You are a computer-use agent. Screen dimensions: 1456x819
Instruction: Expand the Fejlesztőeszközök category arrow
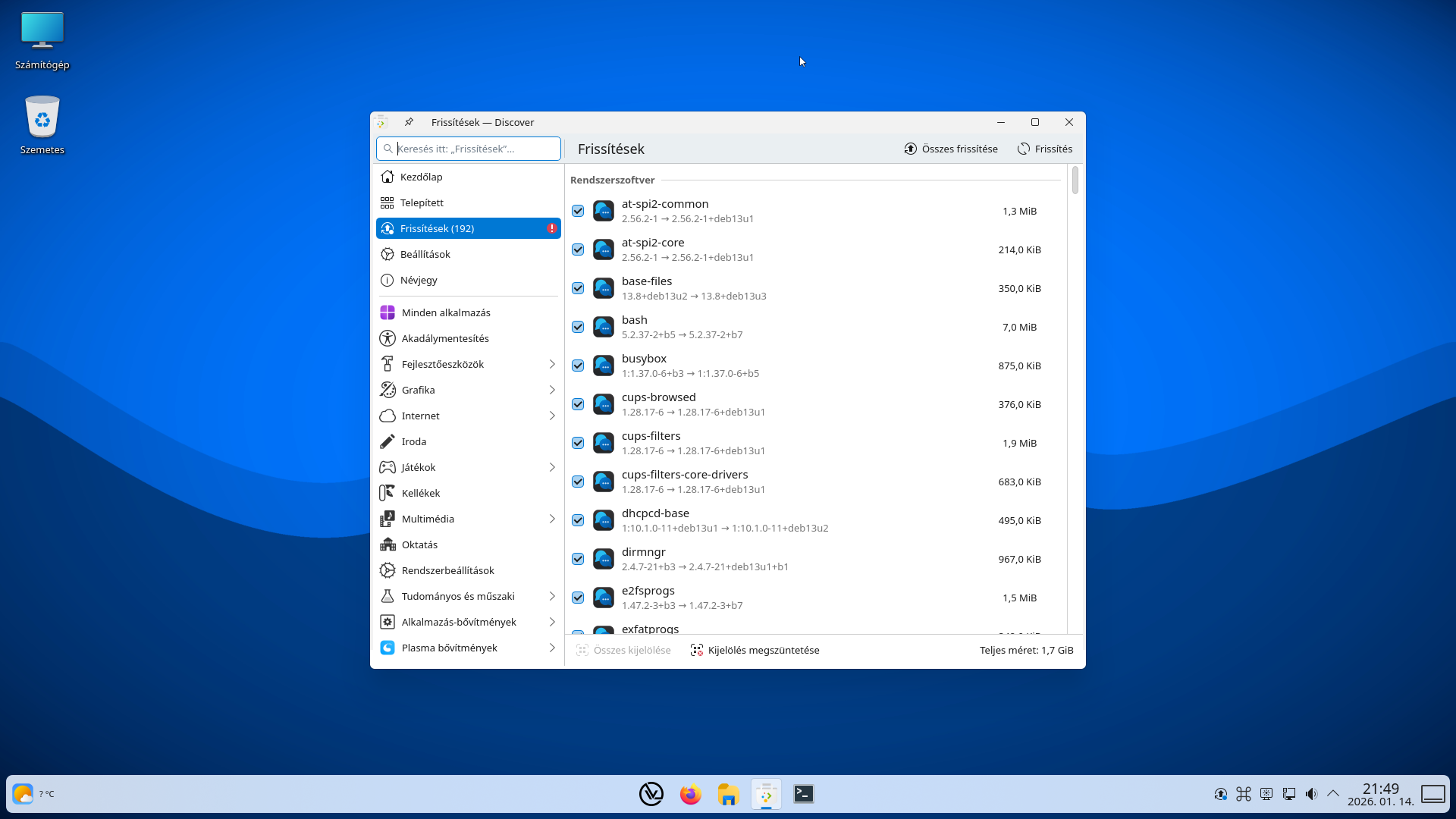click(x=552, y=364)
